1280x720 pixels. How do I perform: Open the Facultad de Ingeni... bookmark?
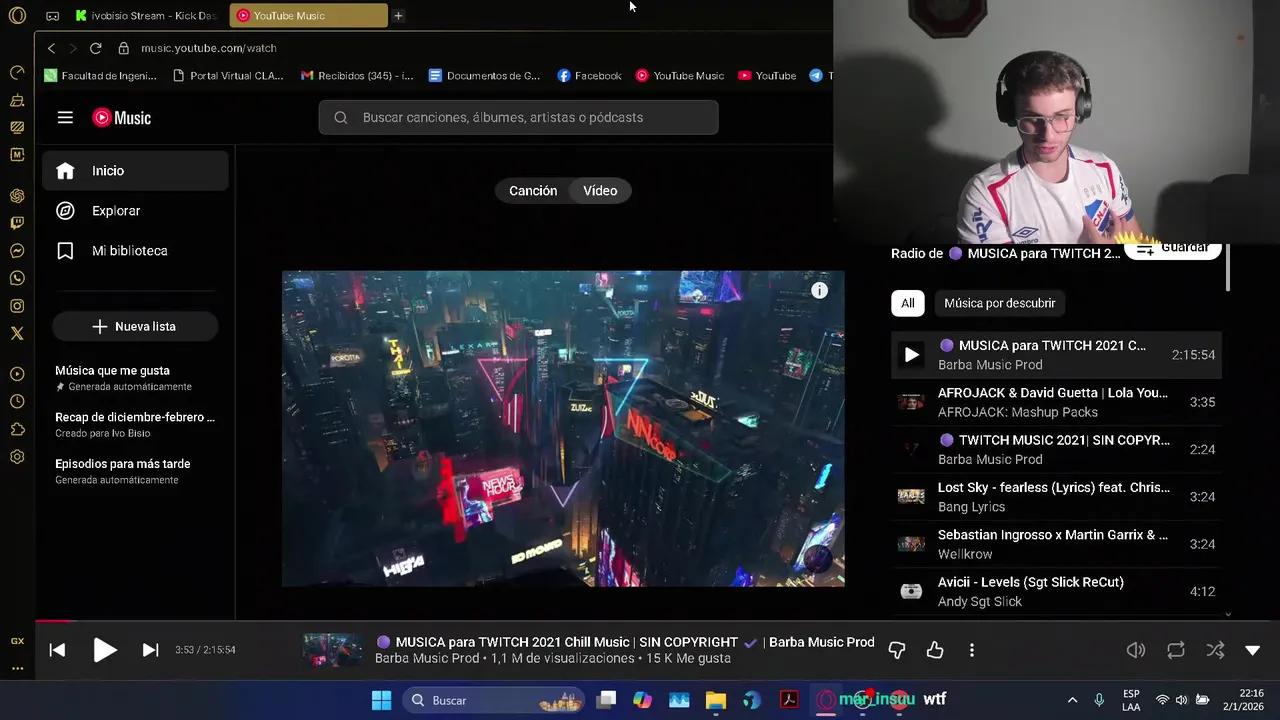point(100,76)
